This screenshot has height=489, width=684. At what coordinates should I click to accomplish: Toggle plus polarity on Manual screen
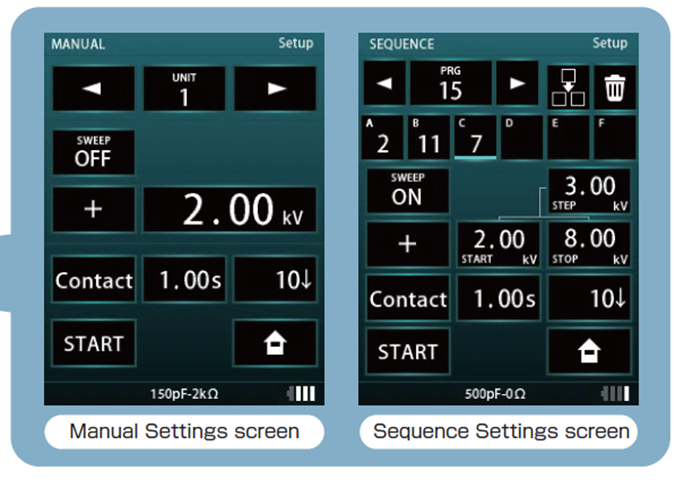click(x=93, y=209)
